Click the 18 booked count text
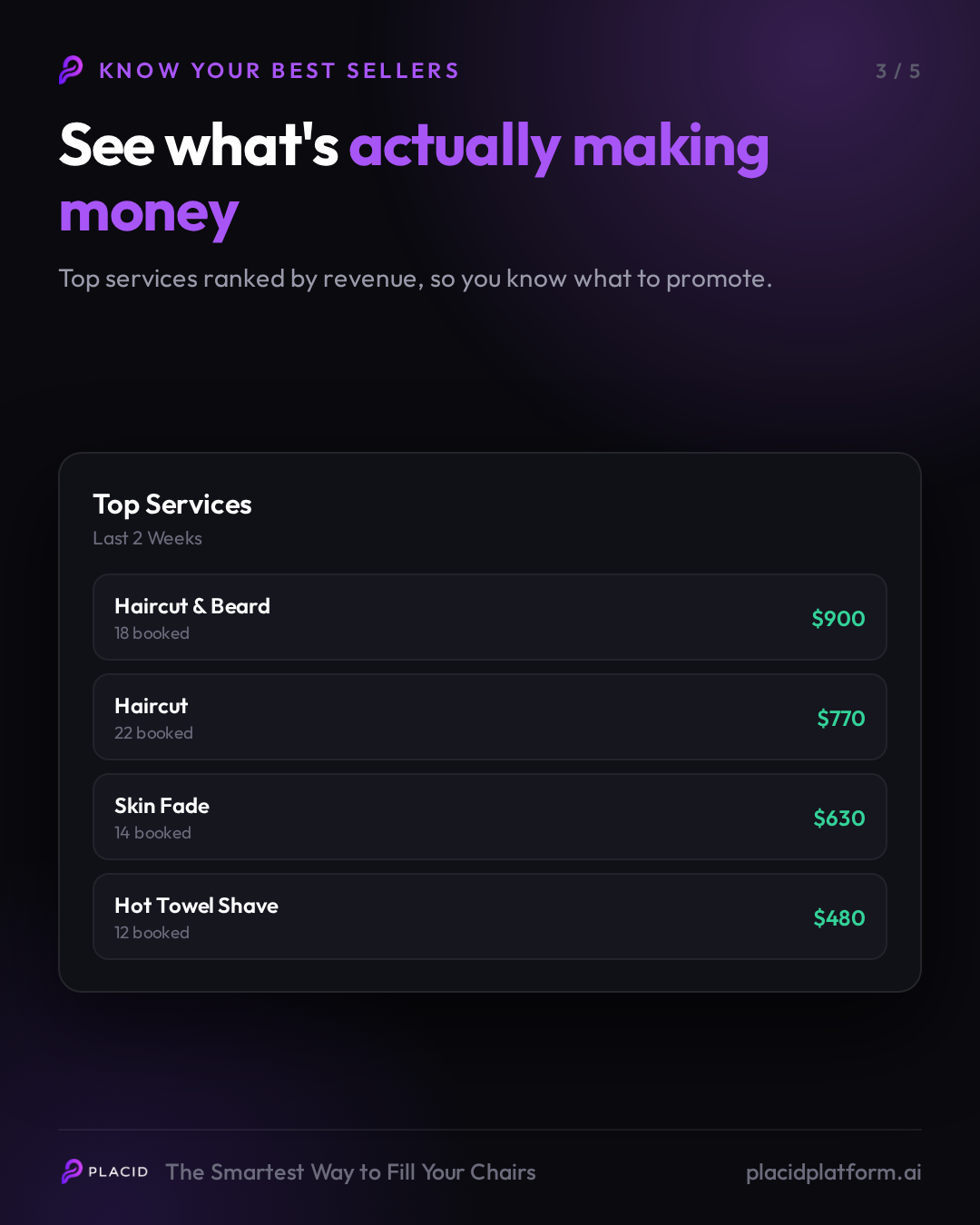The image size is (980, 1225). pyautogui.click(x=152, y=633)
